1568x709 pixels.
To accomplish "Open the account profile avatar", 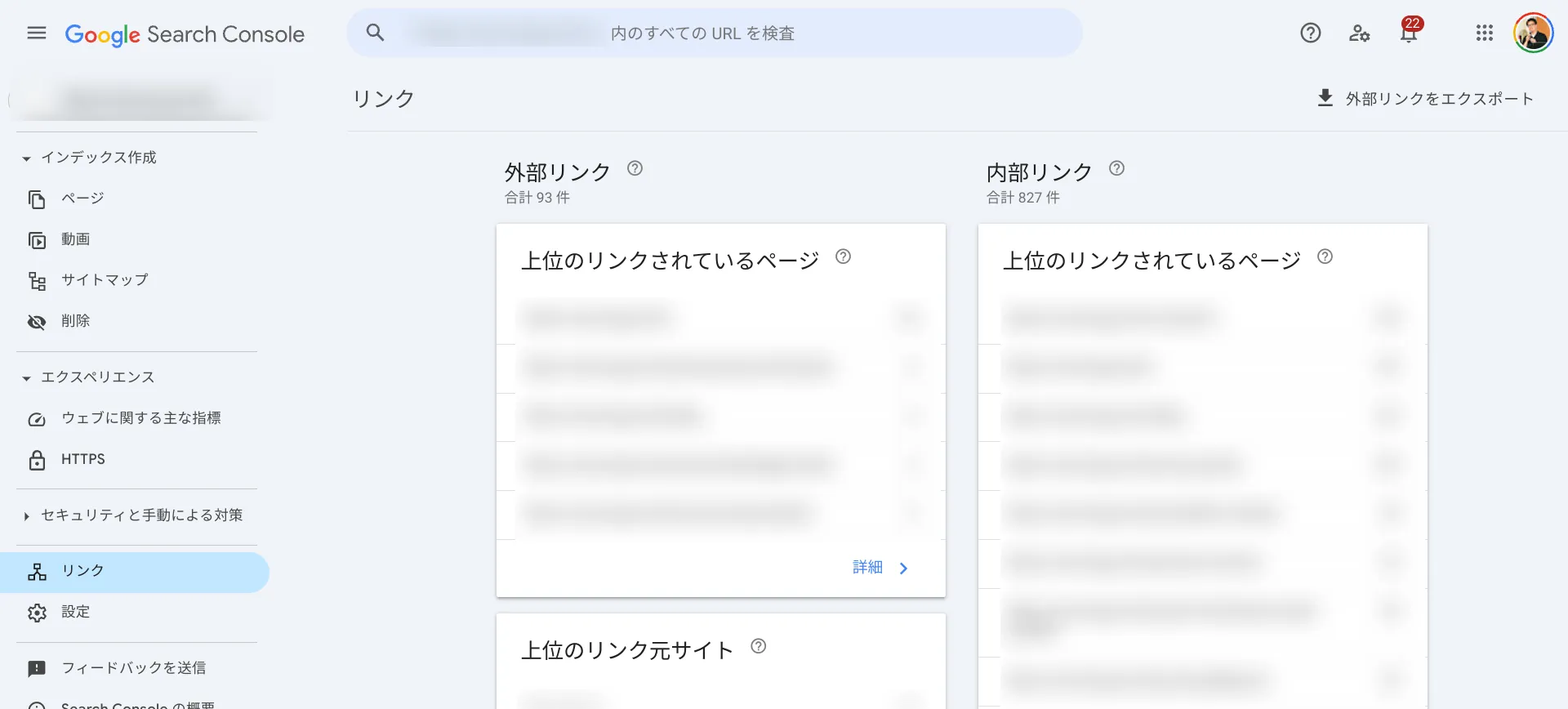I will coord(1533,33).
